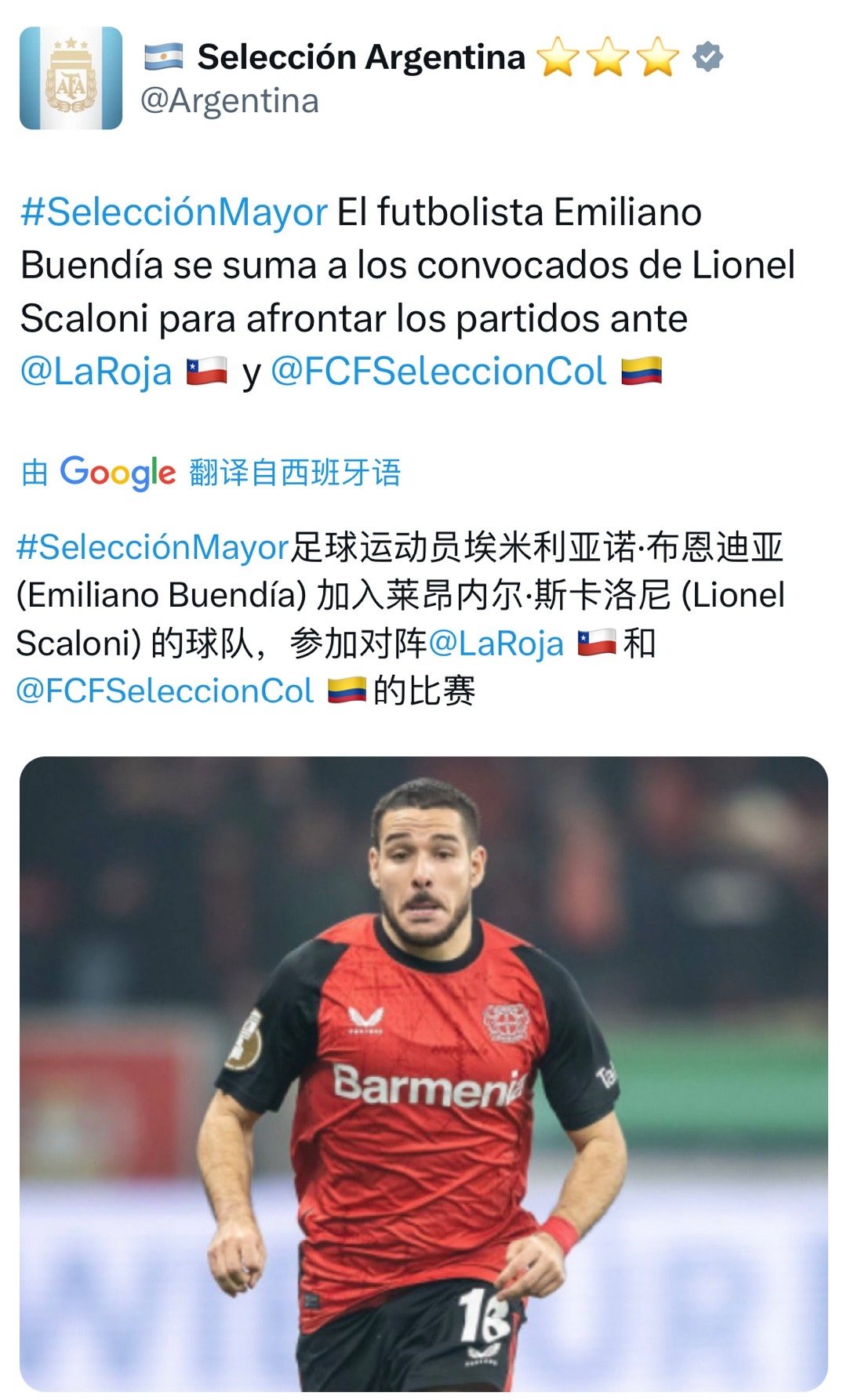Open the @LaRoja mention in the translated text

(x=496, y=644)
